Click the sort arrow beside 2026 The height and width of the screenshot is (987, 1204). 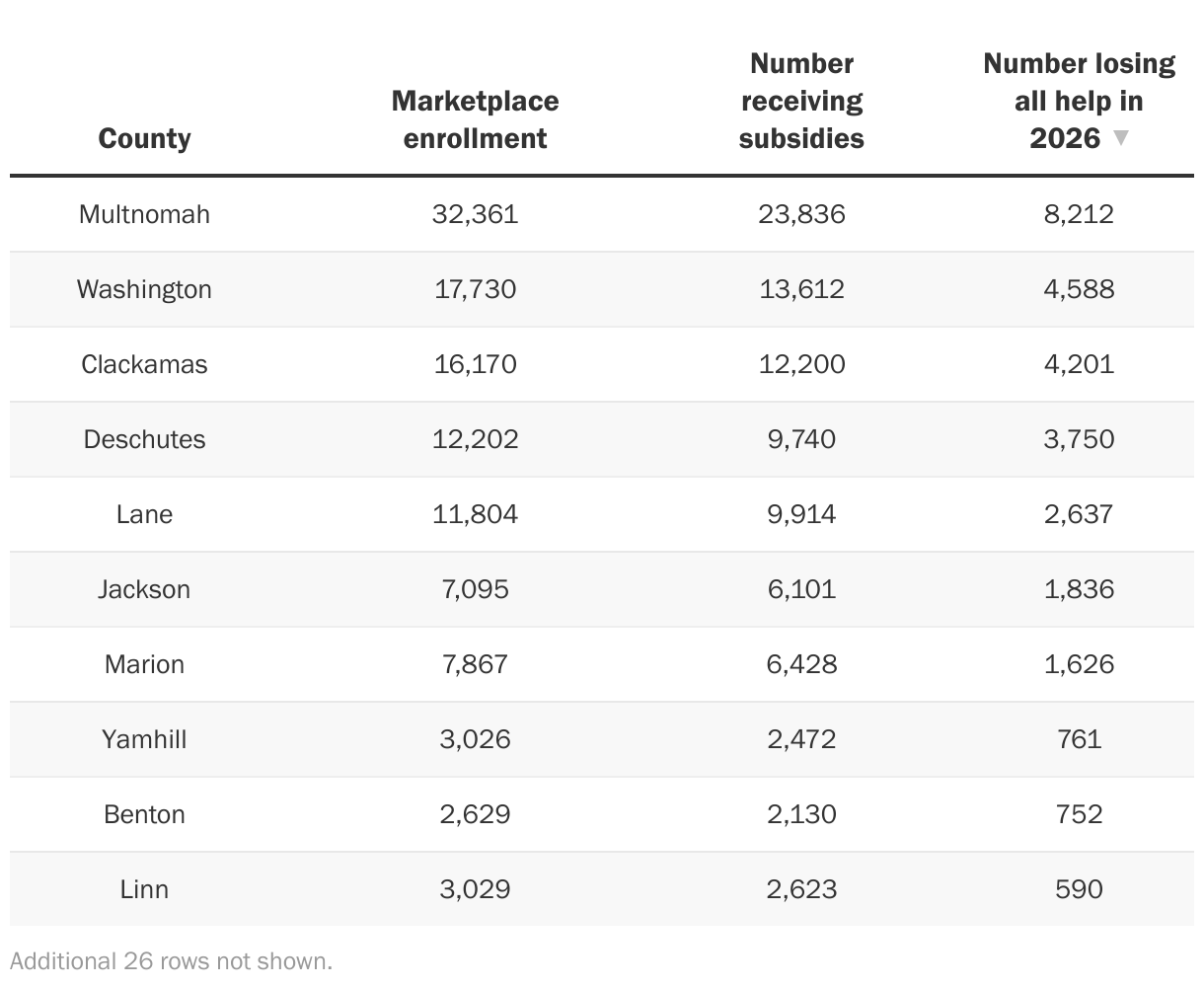pos(1120,137)
